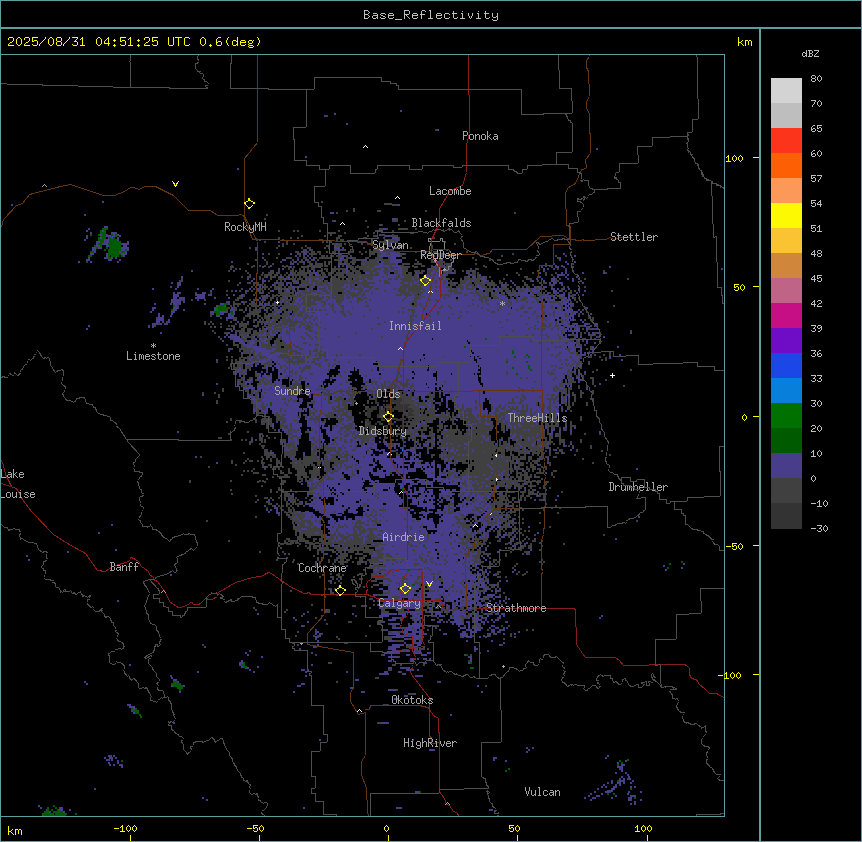Screen dimensions: 862x842
Task: Click the ThreeHills city label
Action: [x=537, y=418]
